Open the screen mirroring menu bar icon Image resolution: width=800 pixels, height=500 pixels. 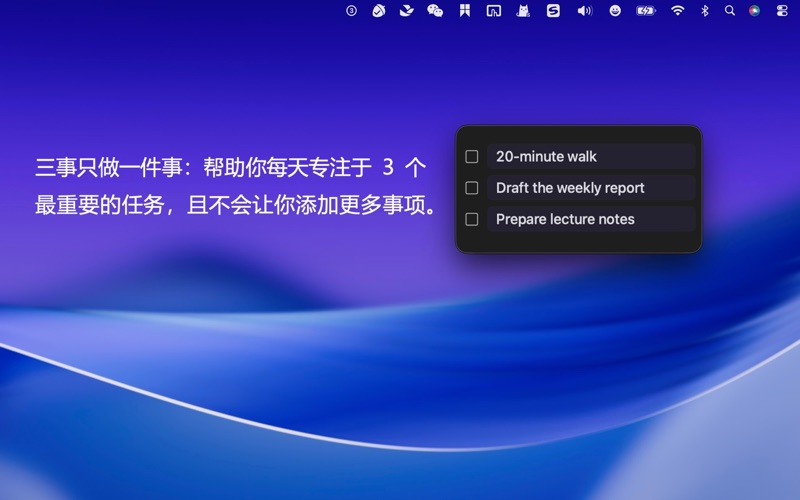tap(493, 11)
